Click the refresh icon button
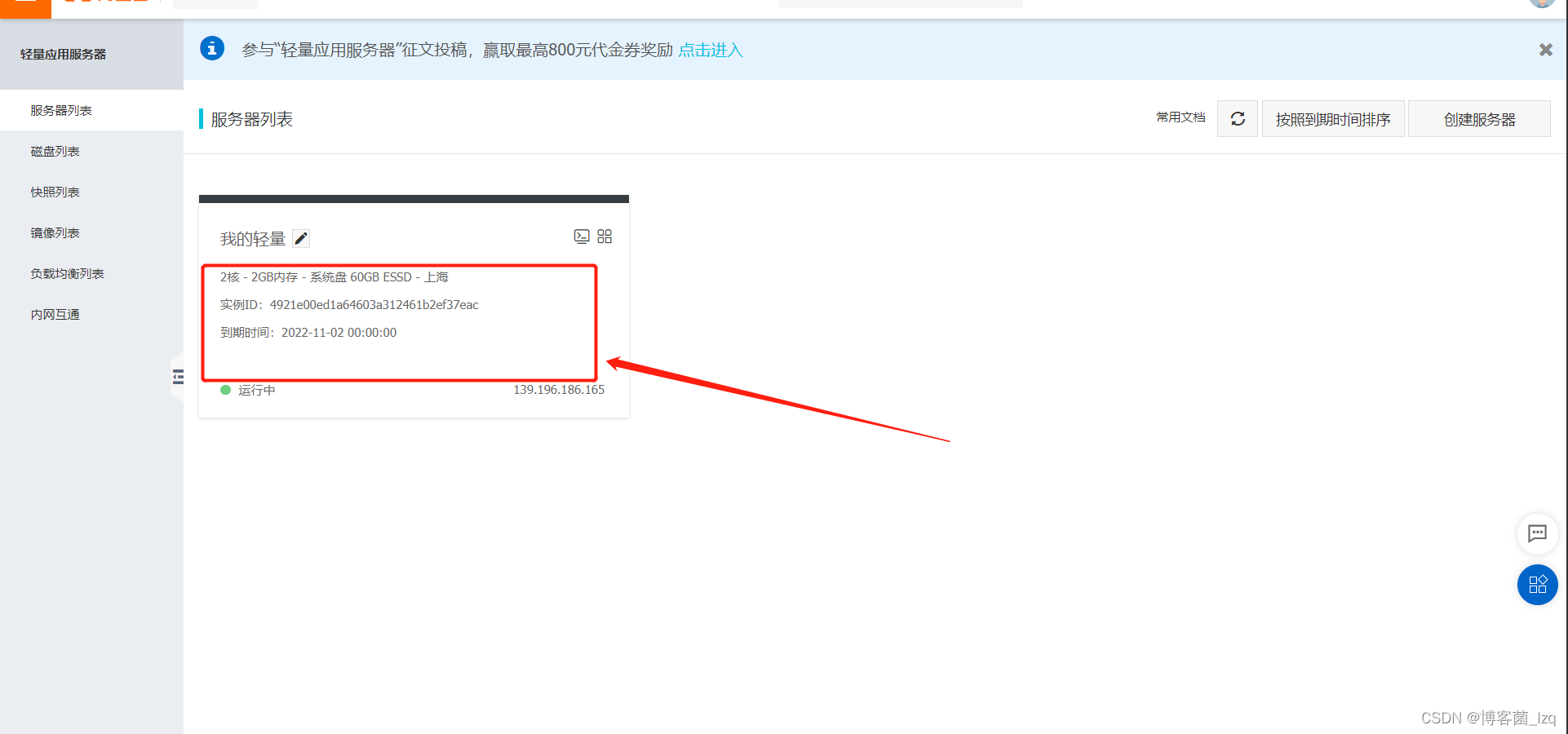The image size is (1568, 734). (x=1237, y=119)
